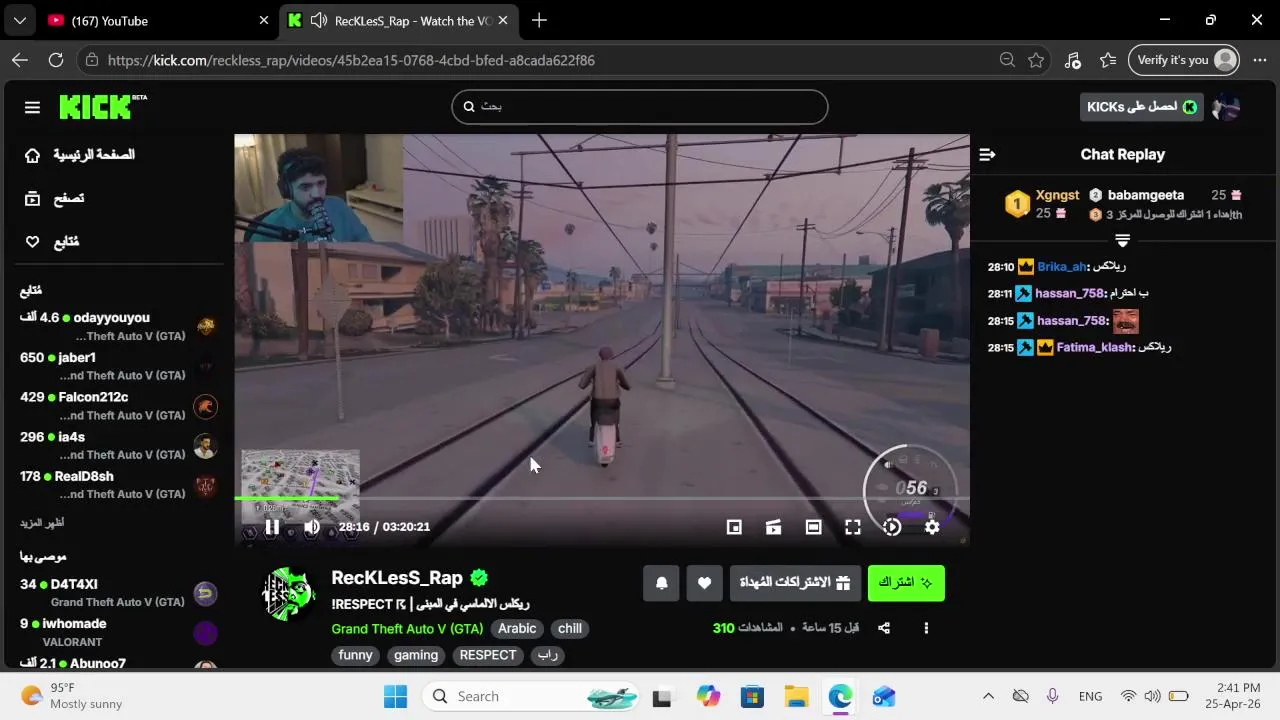Open odayyouyou followed channel
Screen dimensions: 1280x720
point(118,326)
